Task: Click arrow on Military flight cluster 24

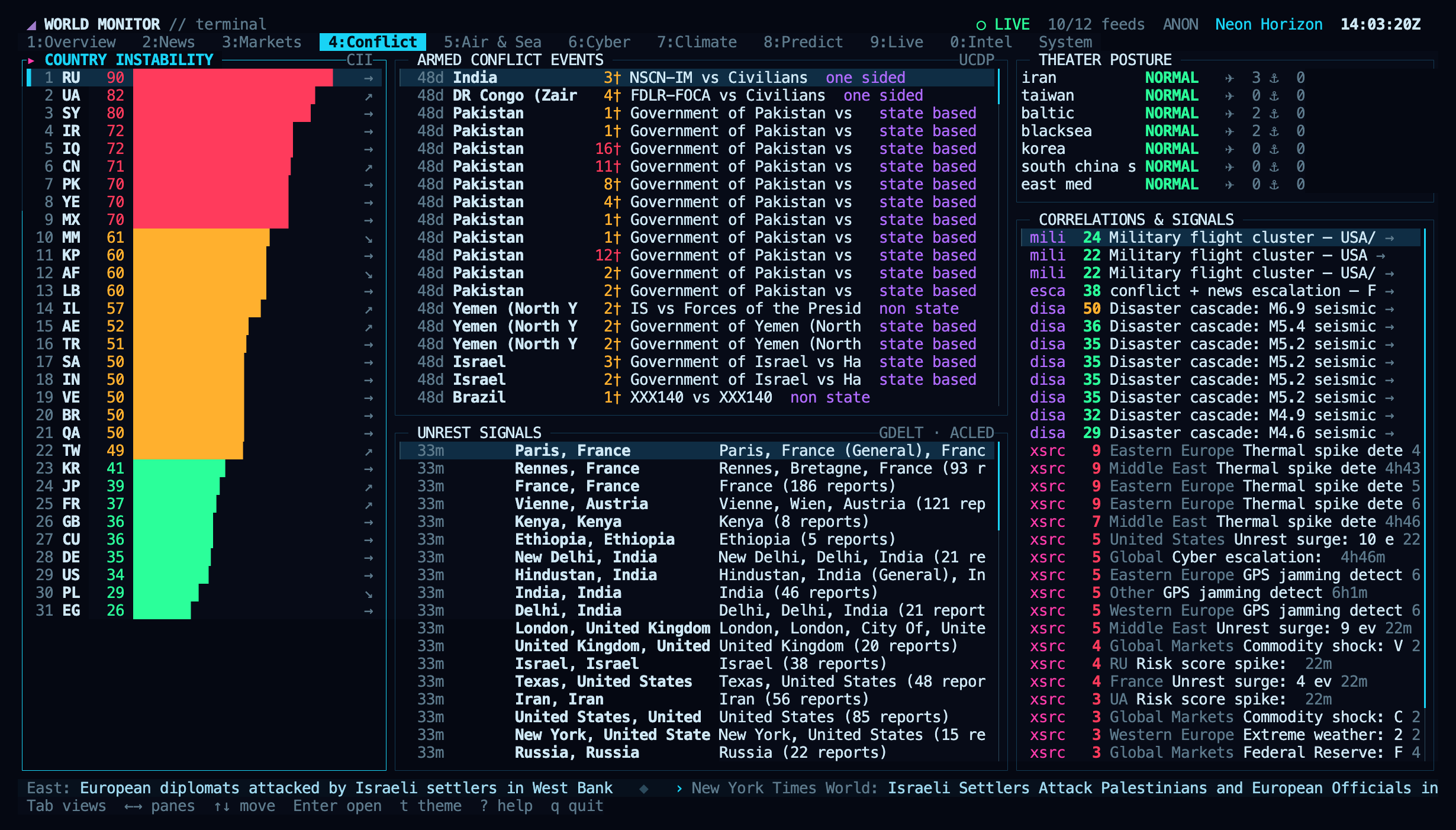Action: coord(1389,238)
